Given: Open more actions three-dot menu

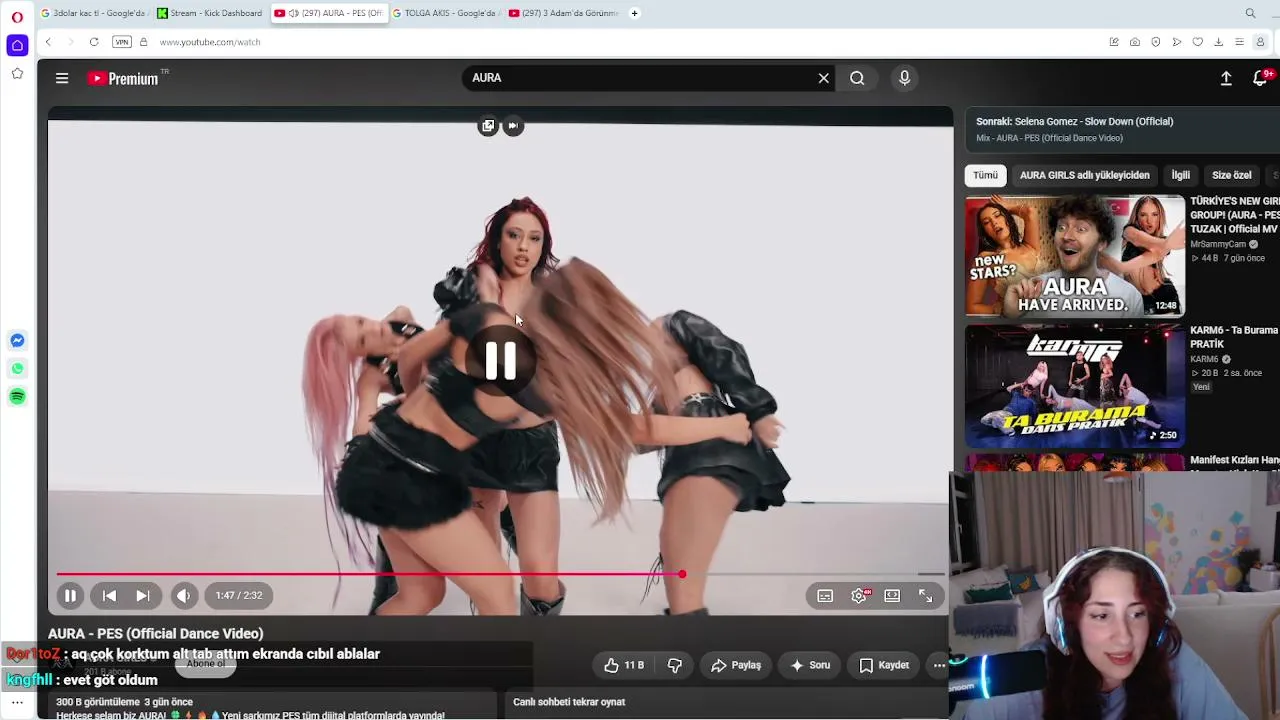Looking at the screenshot, I should (x=939, y=665).
